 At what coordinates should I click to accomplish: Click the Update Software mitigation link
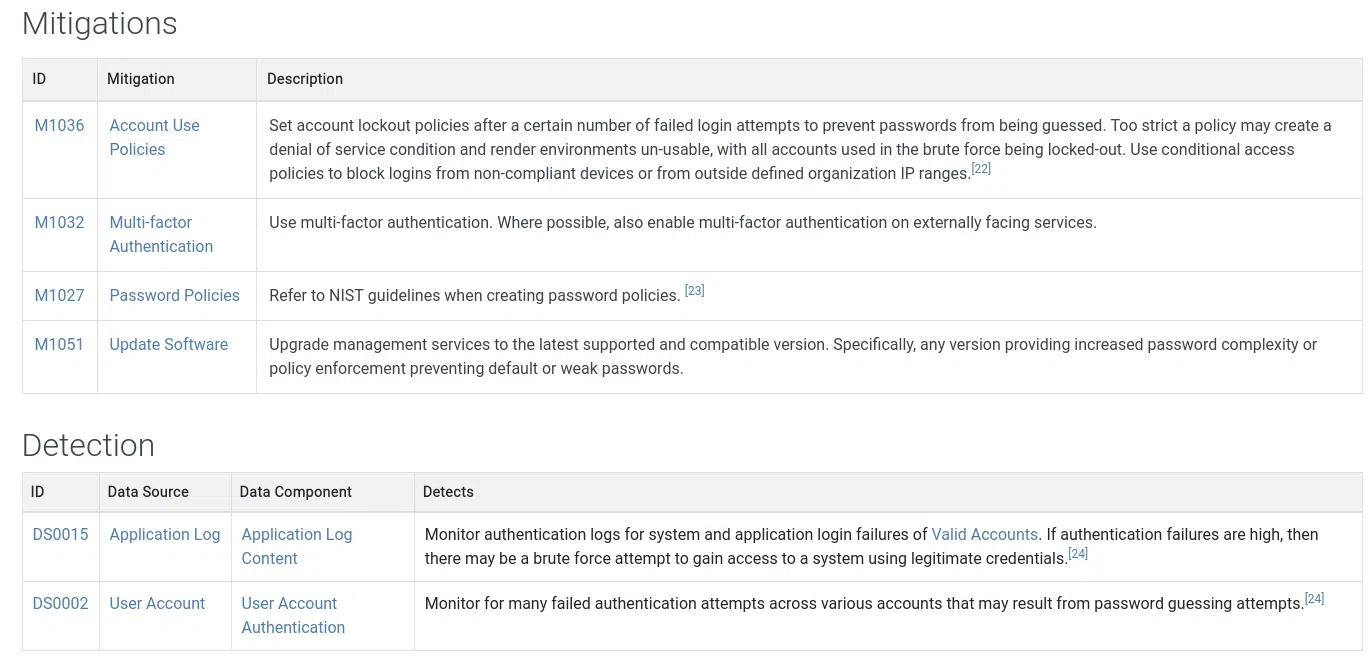click(x=168, y=344)
